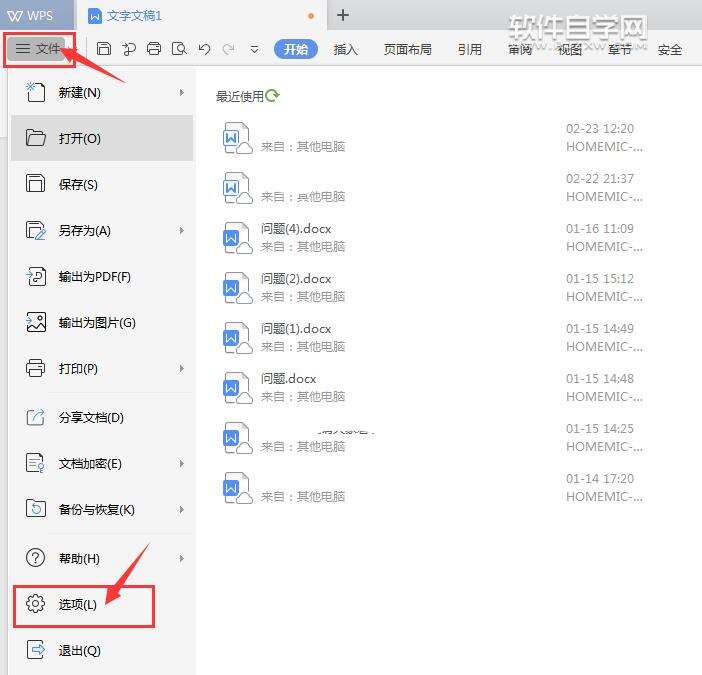Click the 保存 floppy icon in menu

35,184
